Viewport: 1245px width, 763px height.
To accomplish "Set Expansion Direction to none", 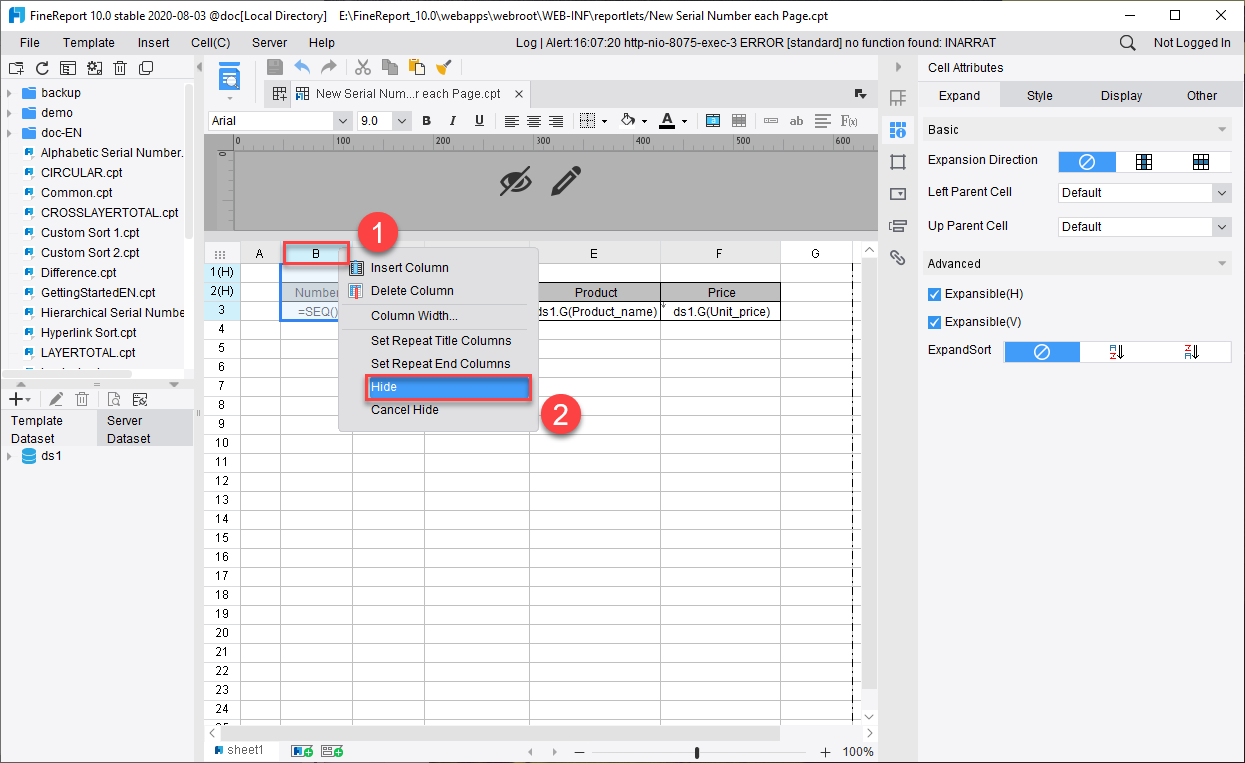I will [1087, 162].
